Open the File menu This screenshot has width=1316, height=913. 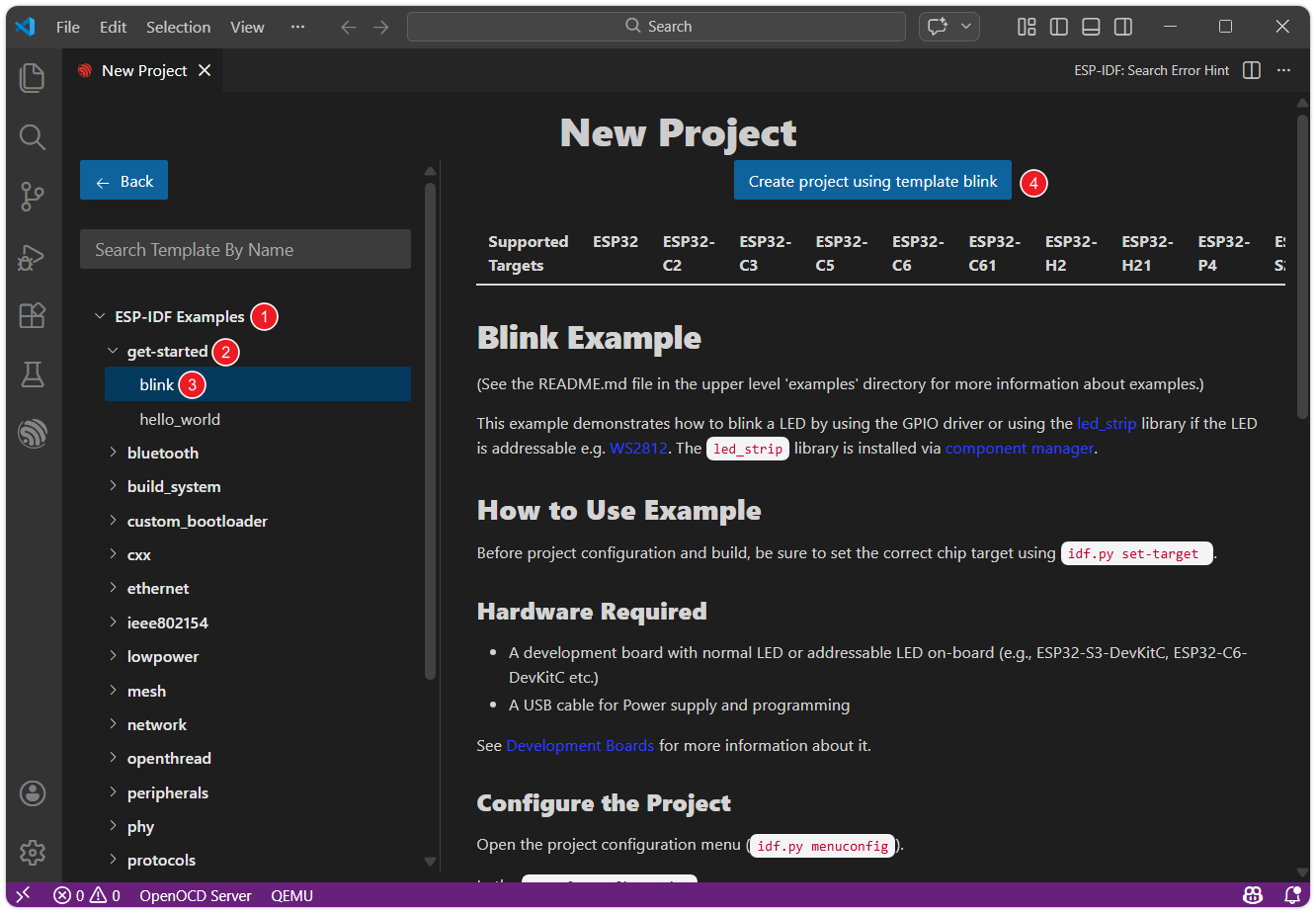(68, 27)
